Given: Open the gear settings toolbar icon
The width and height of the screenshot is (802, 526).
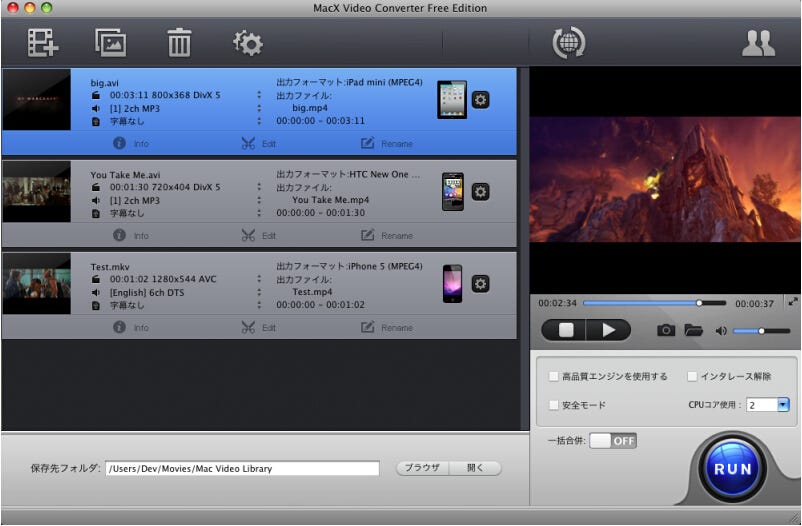Looking at the screenshot, I should point(248,43).
